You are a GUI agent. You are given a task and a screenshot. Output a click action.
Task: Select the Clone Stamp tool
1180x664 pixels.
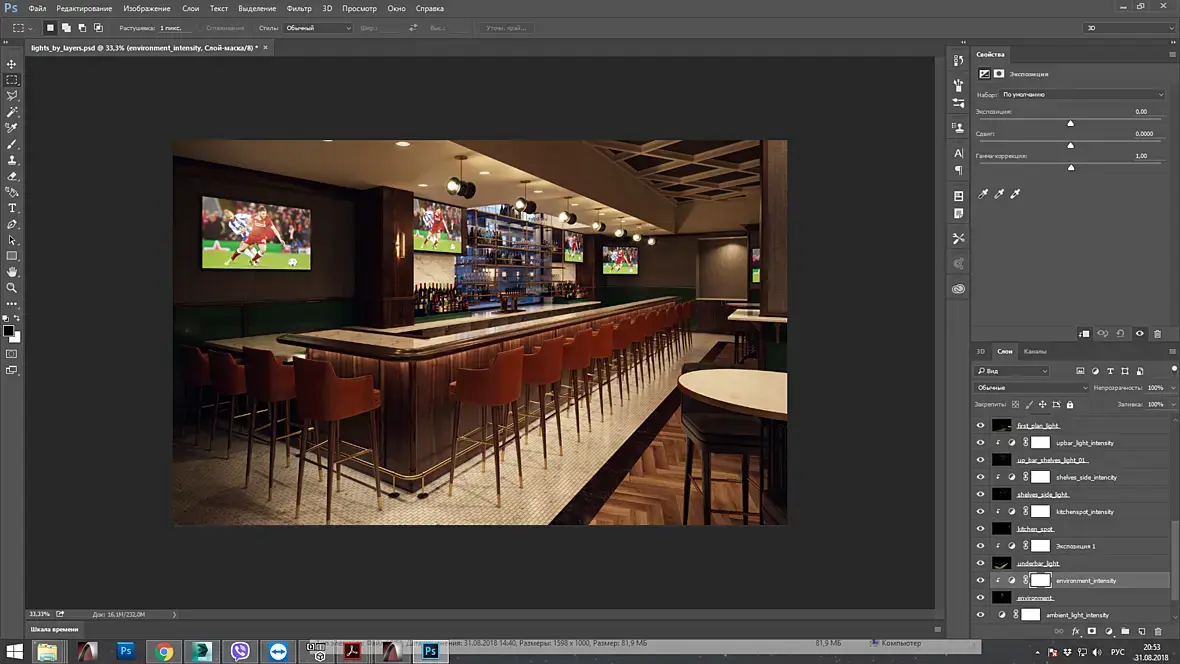pos(12,160)
